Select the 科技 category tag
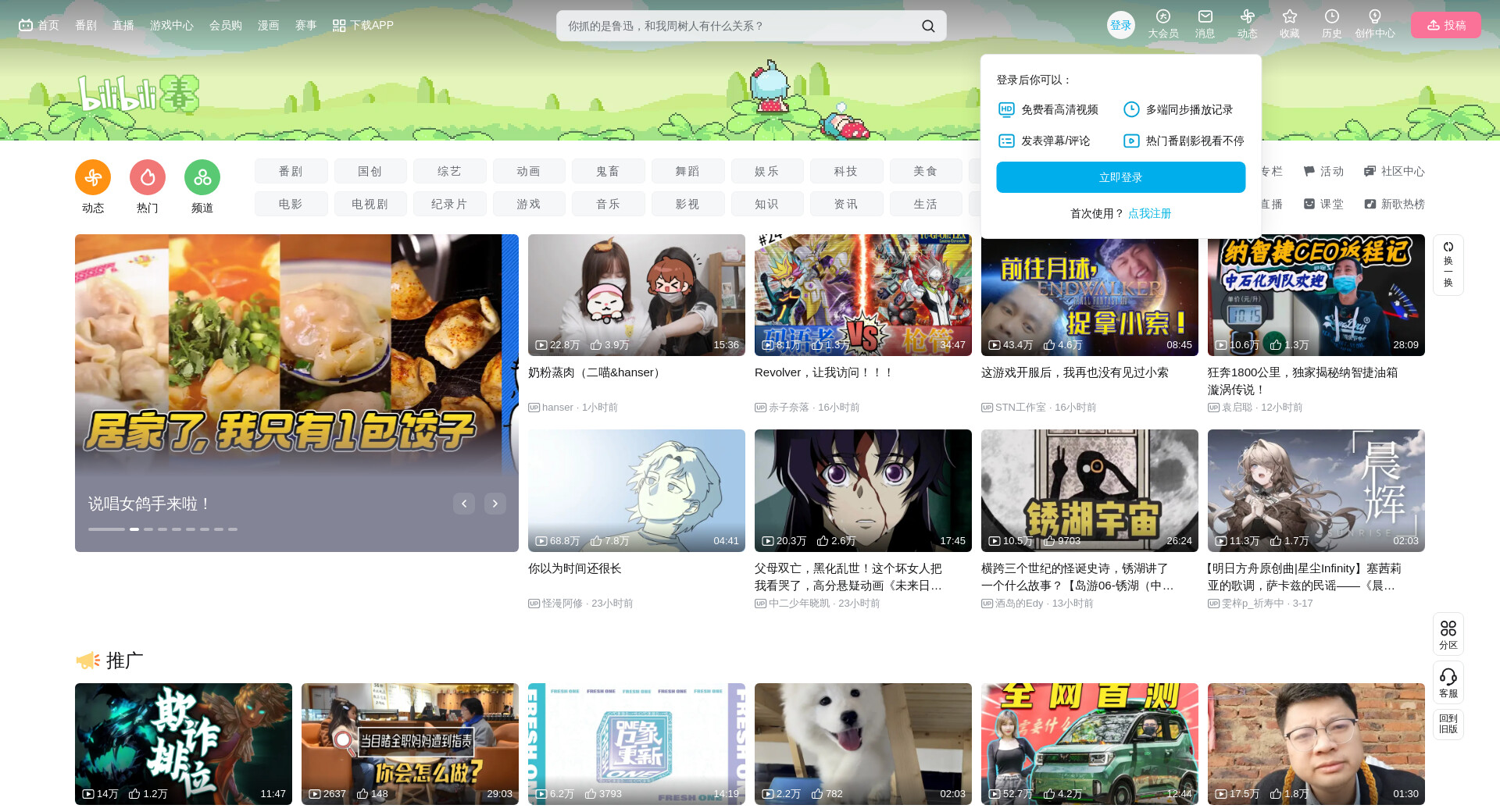This screenshot has width=1500, height=812. point(847,171)
